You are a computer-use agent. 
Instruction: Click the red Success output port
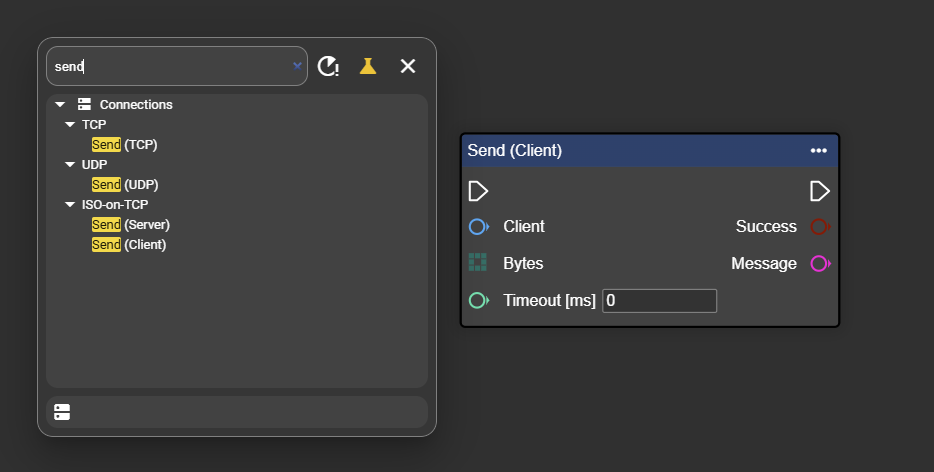coord(820,227)
